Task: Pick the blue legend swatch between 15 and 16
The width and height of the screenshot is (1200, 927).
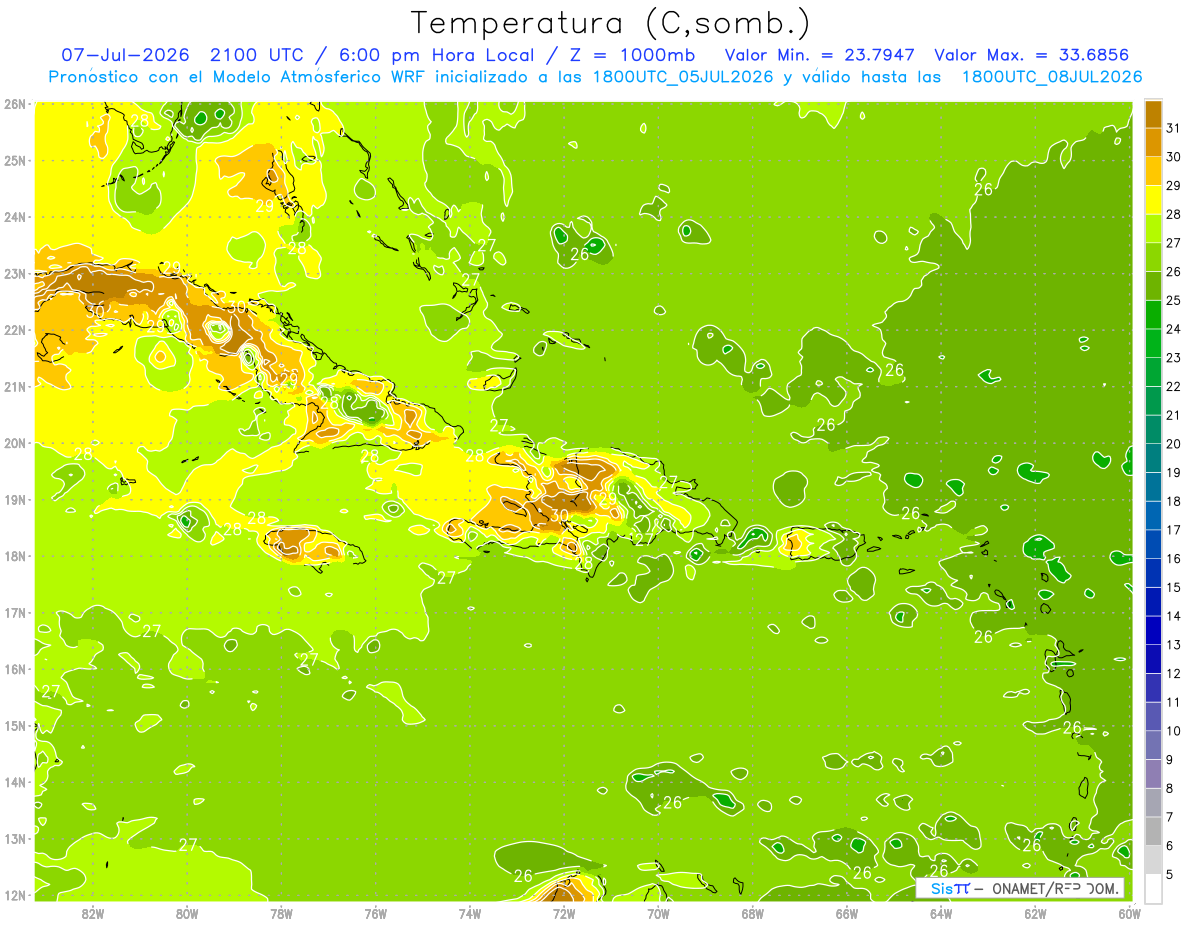Action: click(1153, 573)
